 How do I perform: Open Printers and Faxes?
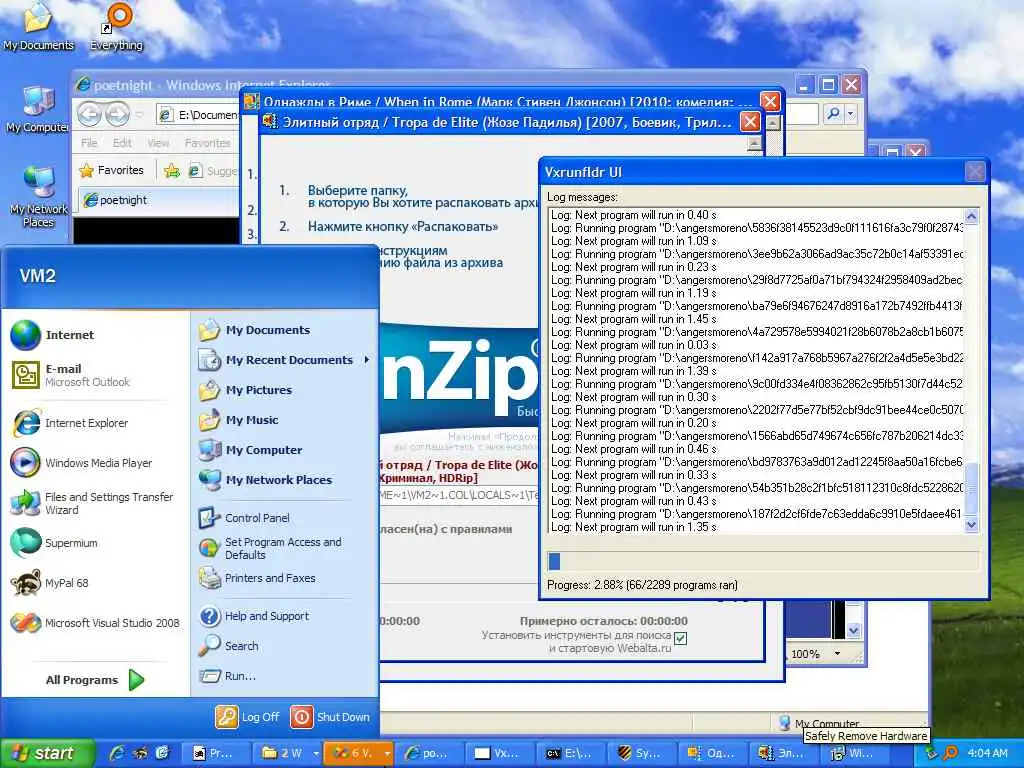[x=257, y=579]
